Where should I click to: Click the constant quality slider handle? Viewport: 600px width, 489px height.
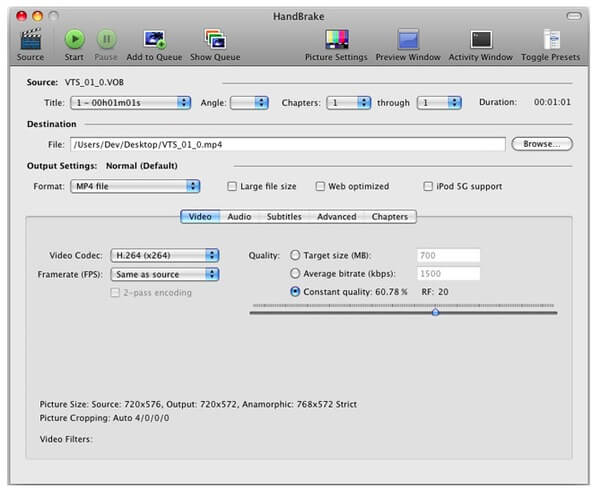point(435,312)
